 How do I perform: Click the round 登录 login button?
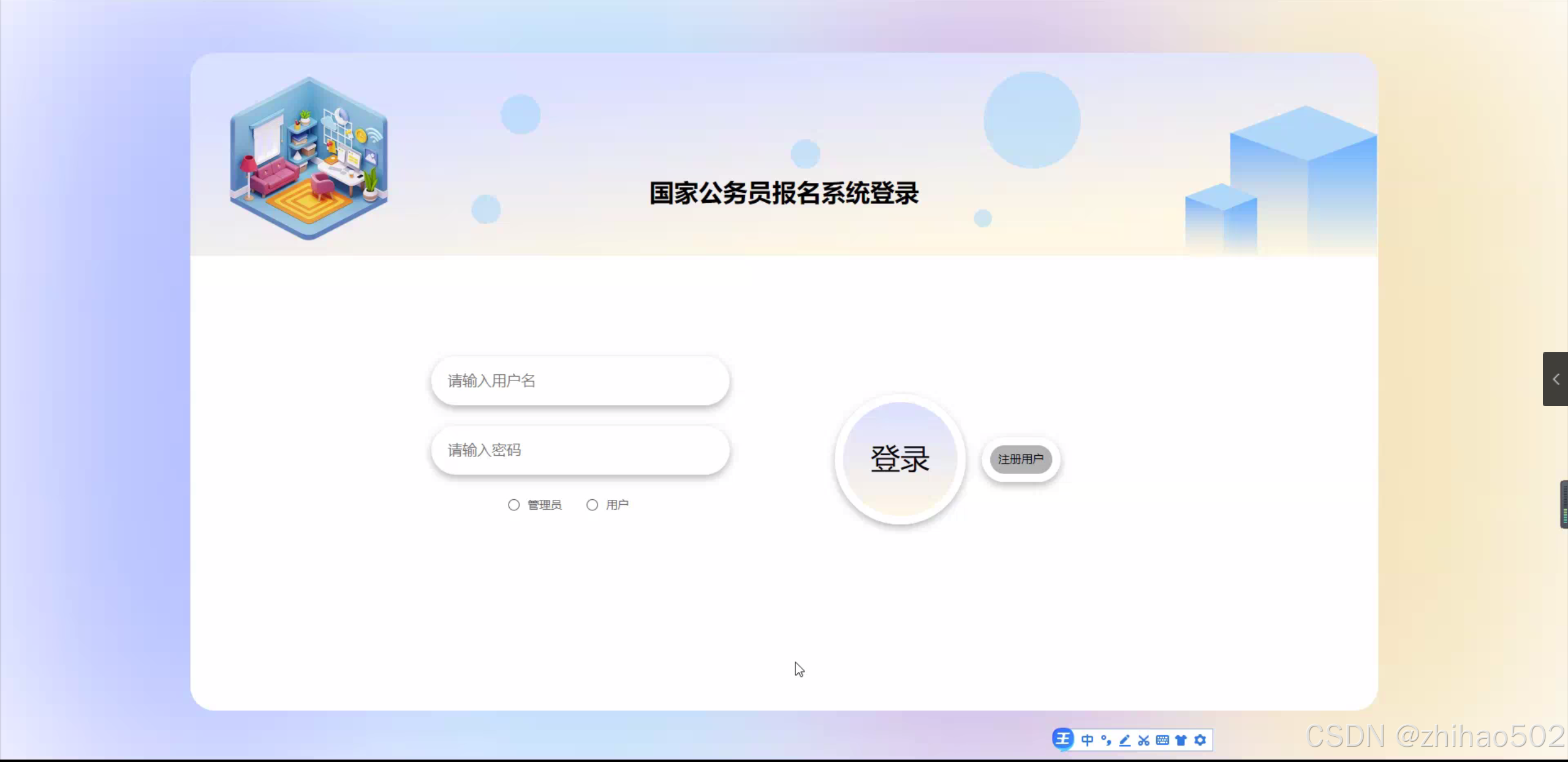pos(900,459)
